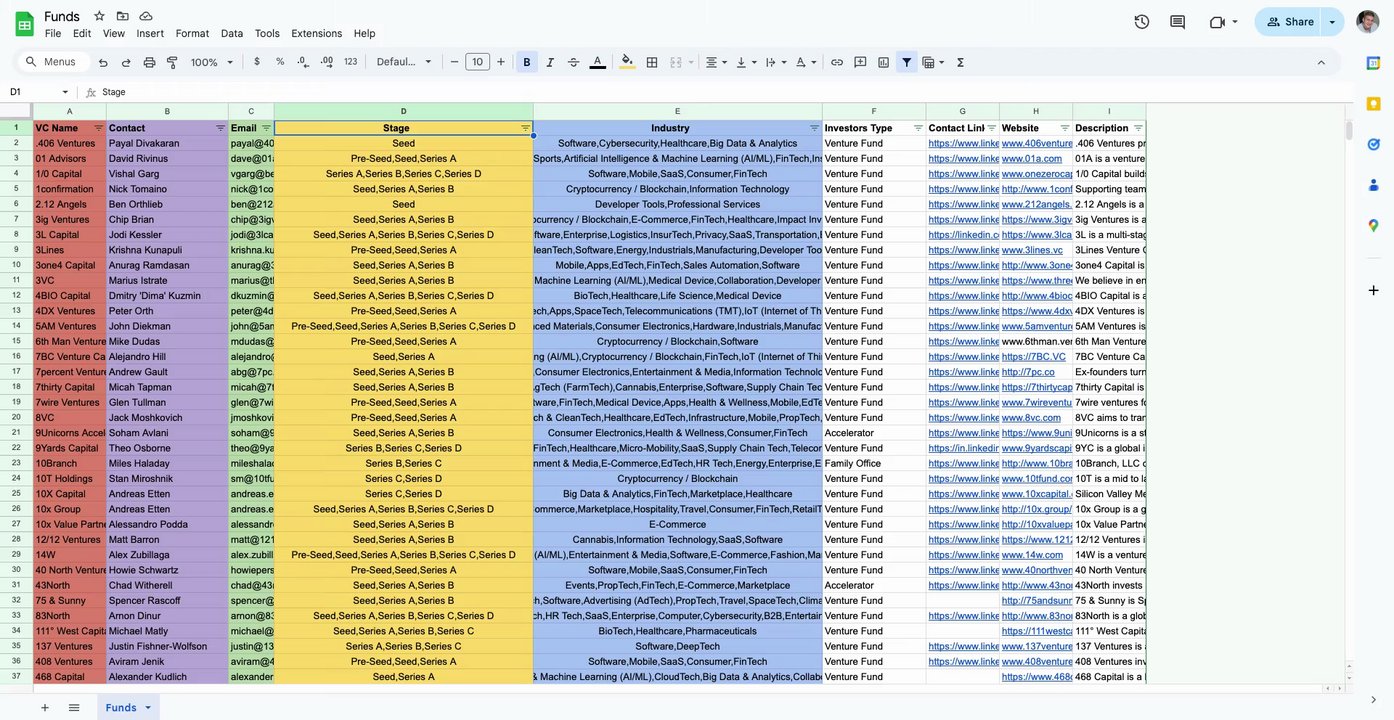Open the Data menu

232,33
